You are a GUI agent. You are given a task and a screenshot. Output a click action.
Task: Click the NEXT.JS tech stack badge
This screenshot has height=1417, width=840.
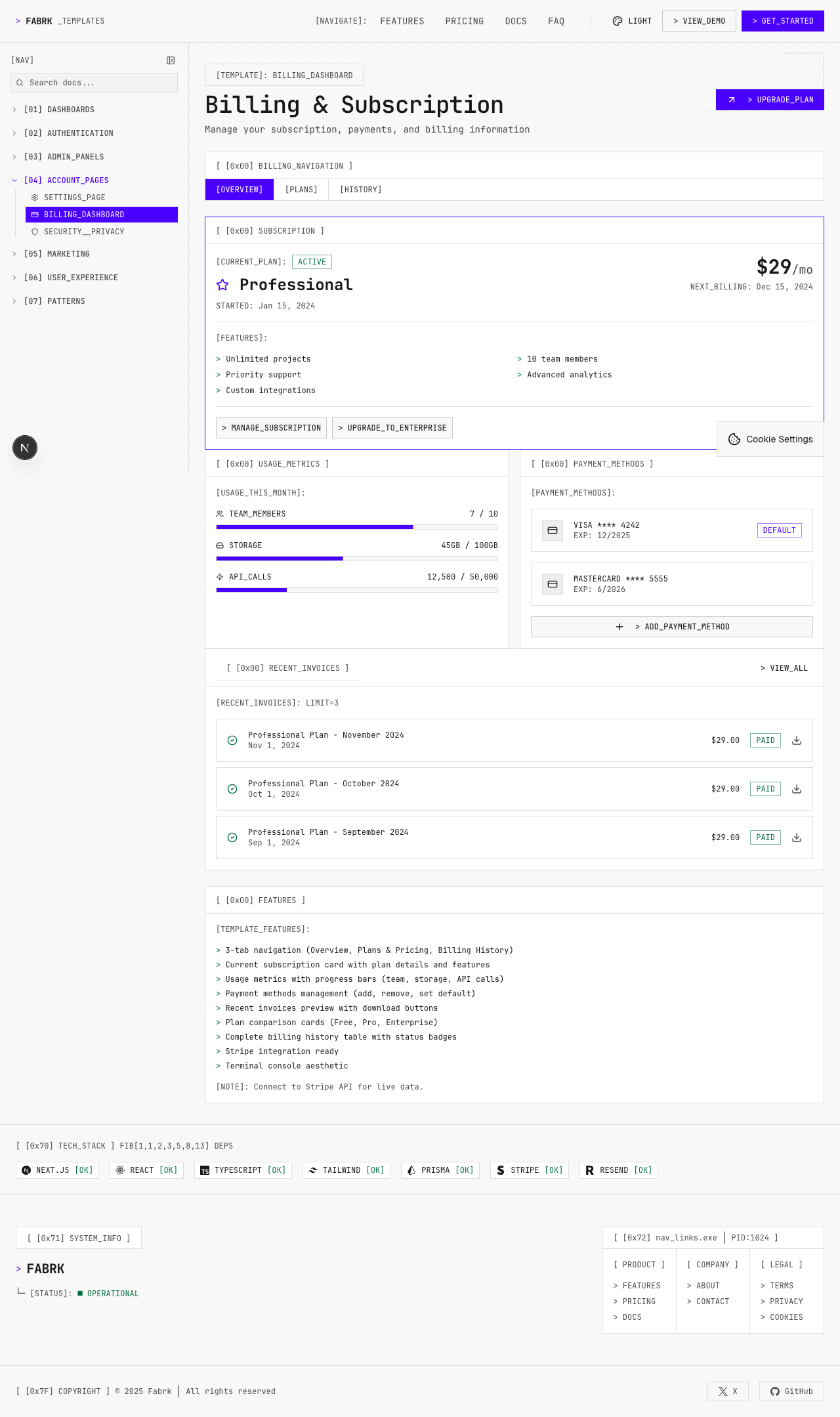pos(57,1170)
